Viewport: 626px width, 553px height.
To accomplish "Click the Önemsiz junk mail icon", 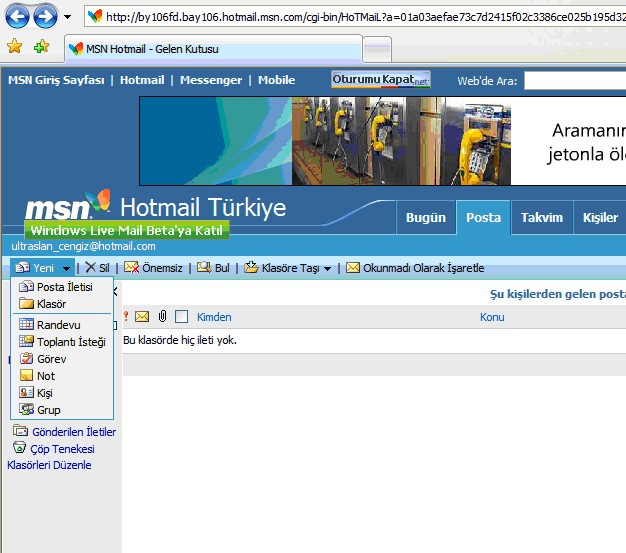I will coord(131,267).
